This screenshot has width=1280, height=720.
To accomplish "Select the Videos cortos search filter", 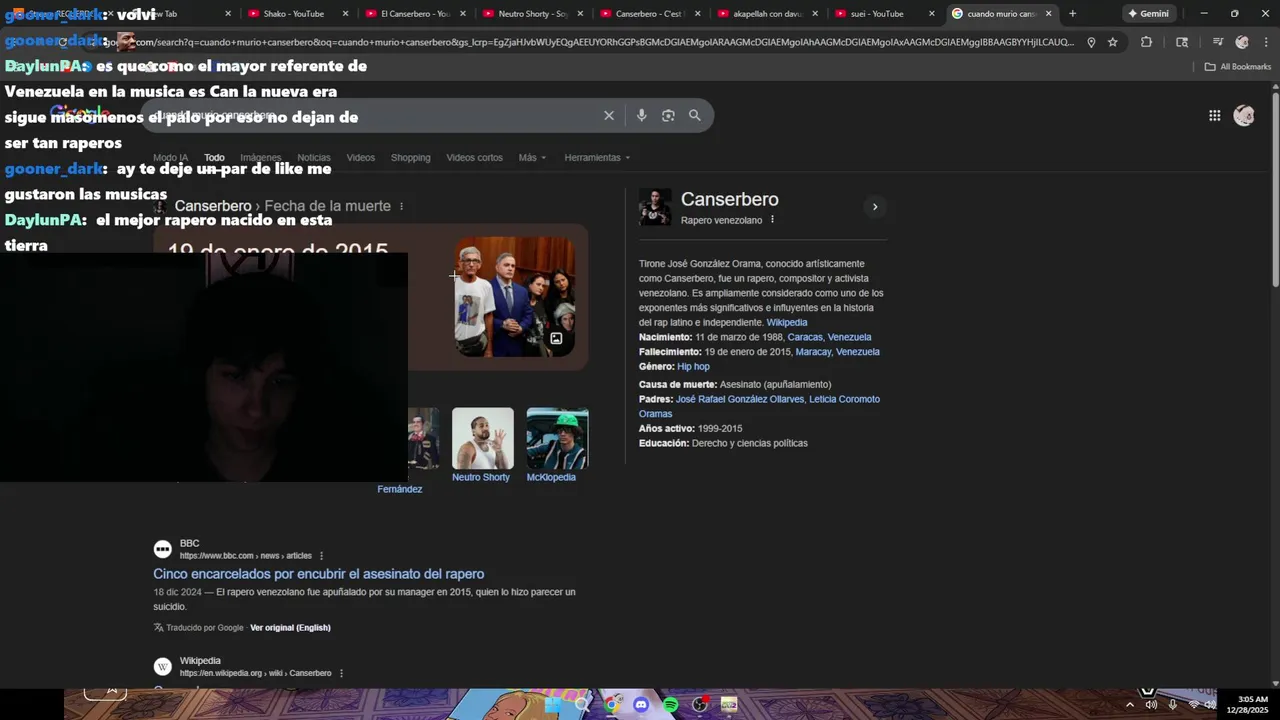I will coord(474,157).
